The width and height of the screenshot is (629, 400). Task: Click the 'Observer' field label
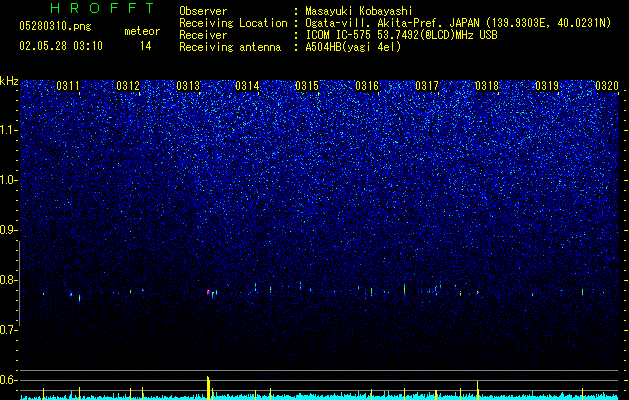click(203, 12)
